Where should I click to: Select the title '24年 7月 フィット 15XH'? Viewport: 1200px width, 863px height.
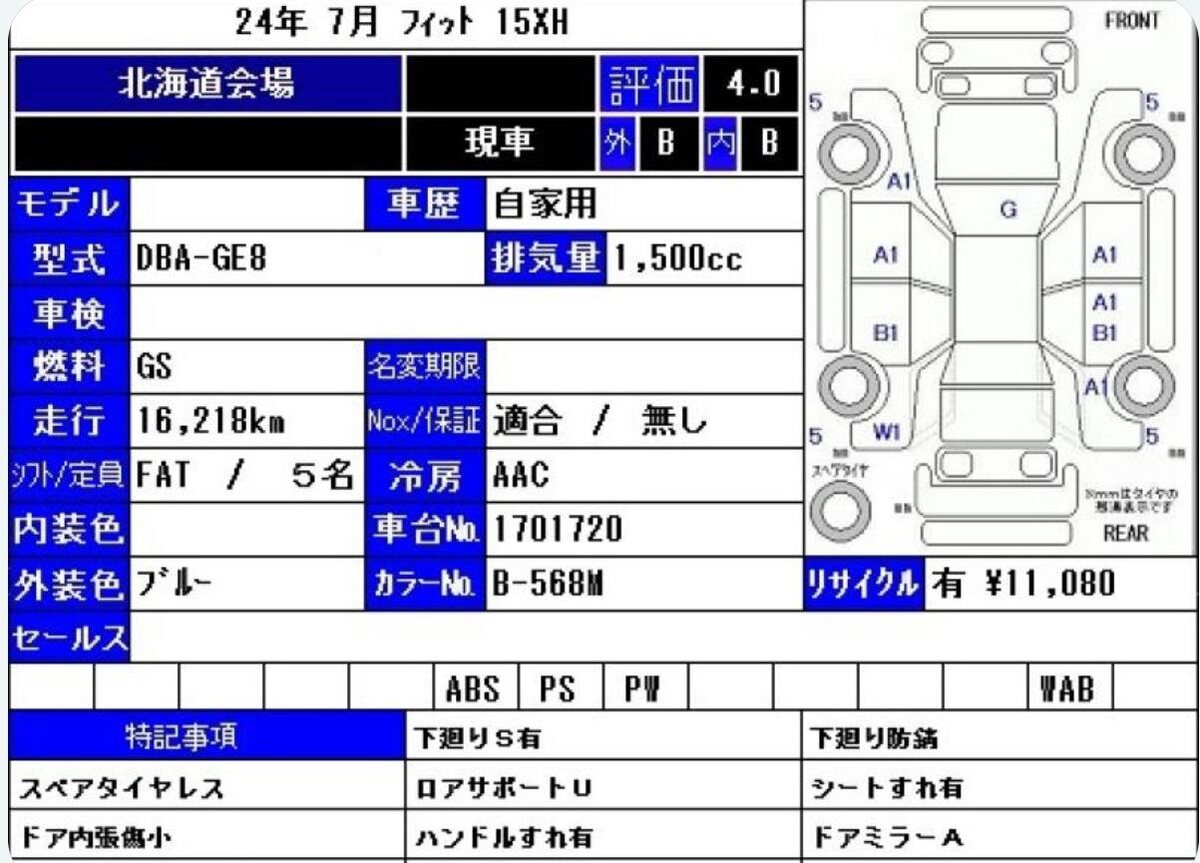pyautogui.click(x=402, y=23)
